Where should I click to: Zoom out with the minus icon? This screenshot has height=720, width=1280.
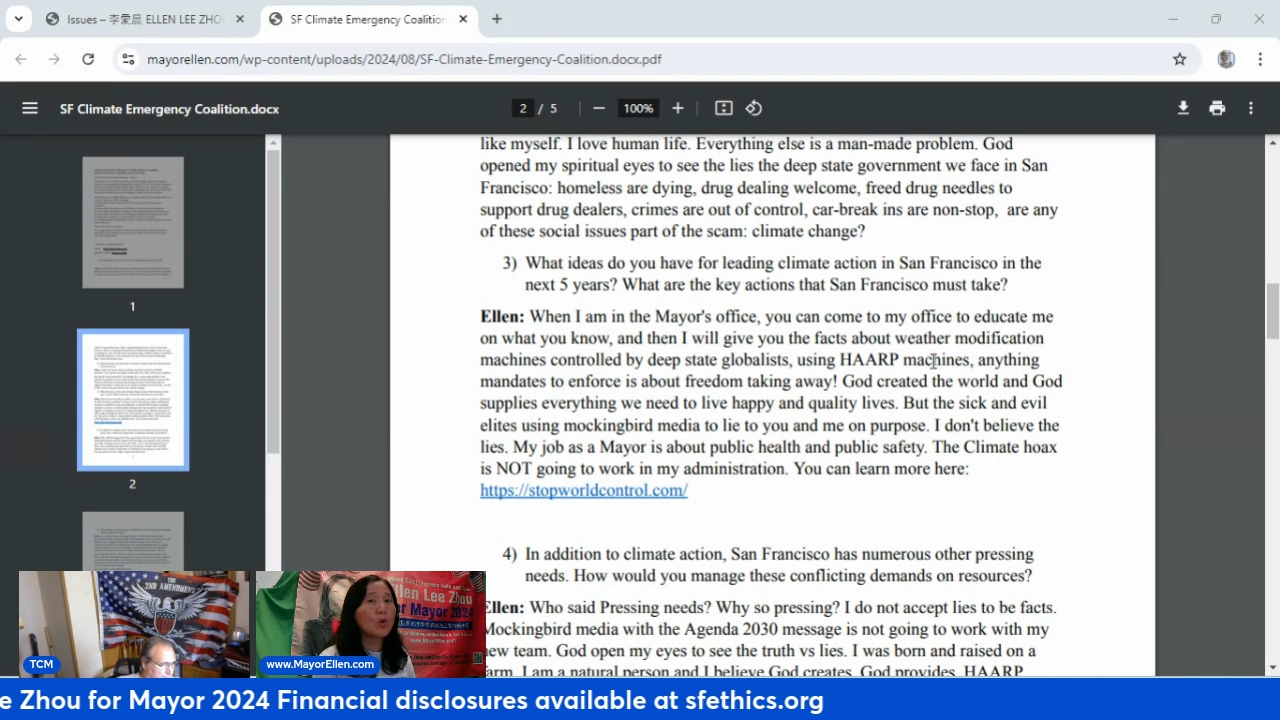coord(599,108)
